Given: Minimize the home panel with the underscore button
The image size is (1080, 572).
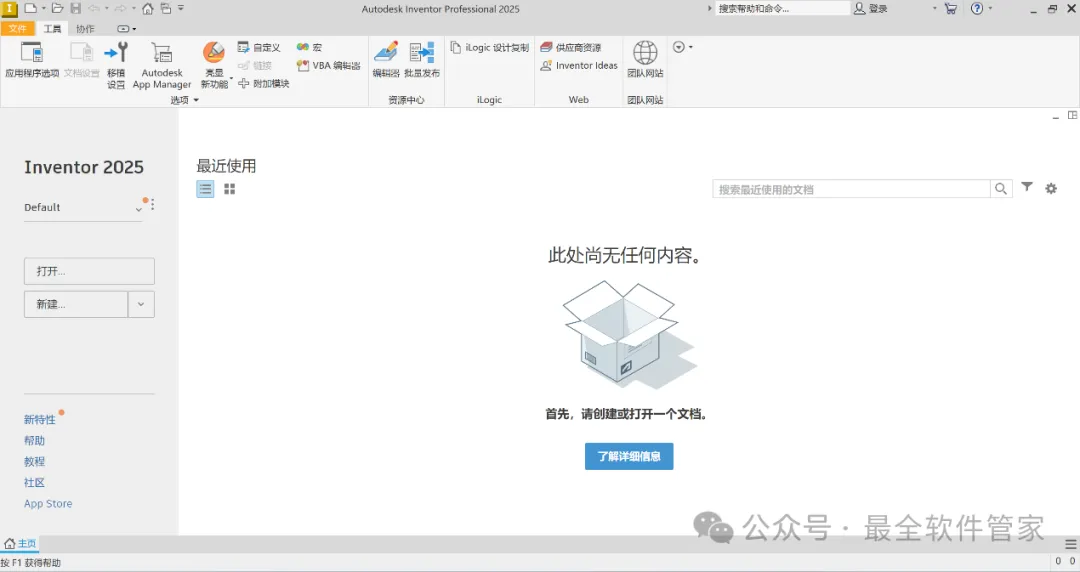Looking at the screenshot, I should (1055, 116).
